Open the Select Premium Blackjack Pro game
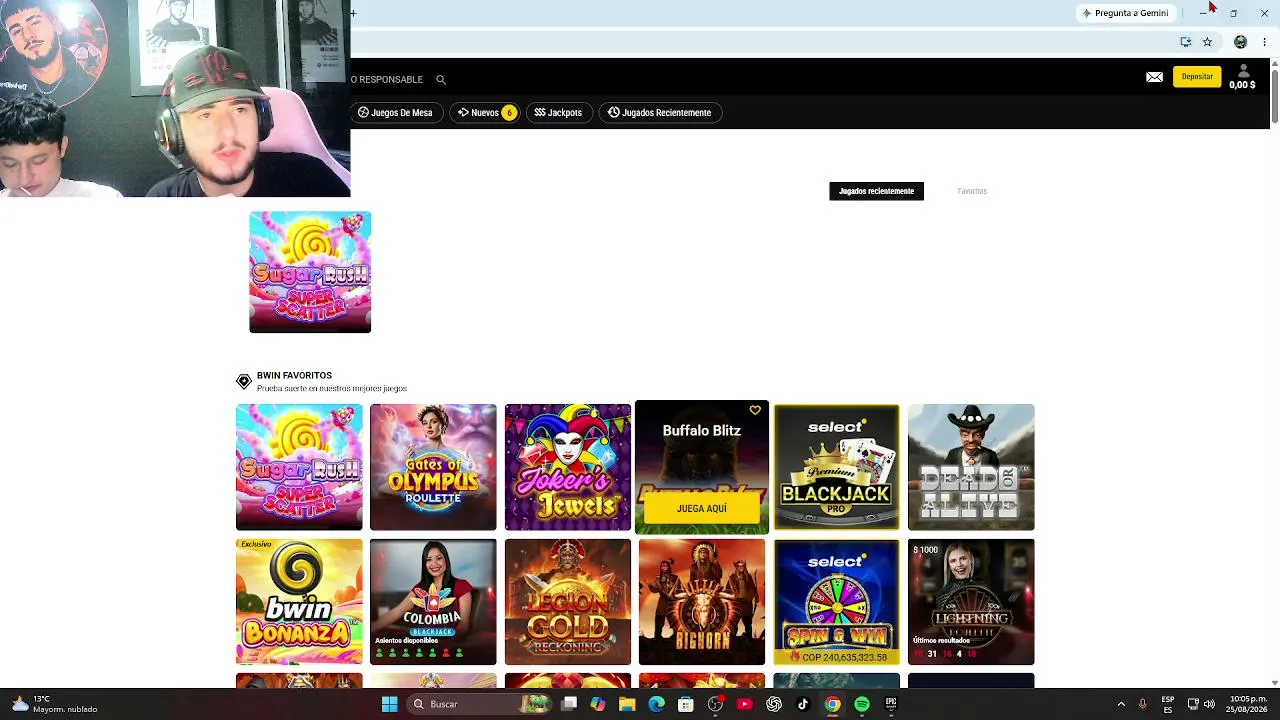Screen dimensions: 1280x720 [x=836, y=467]
